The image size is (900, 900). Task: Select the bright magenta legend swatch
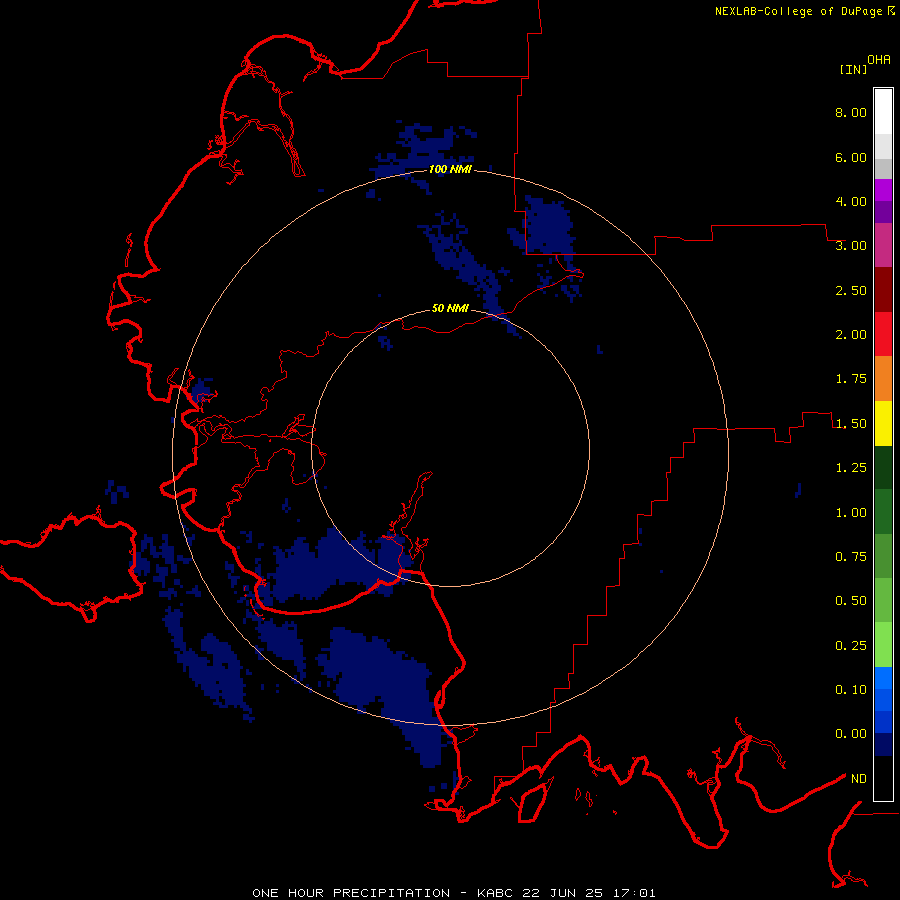pos(883,190)
